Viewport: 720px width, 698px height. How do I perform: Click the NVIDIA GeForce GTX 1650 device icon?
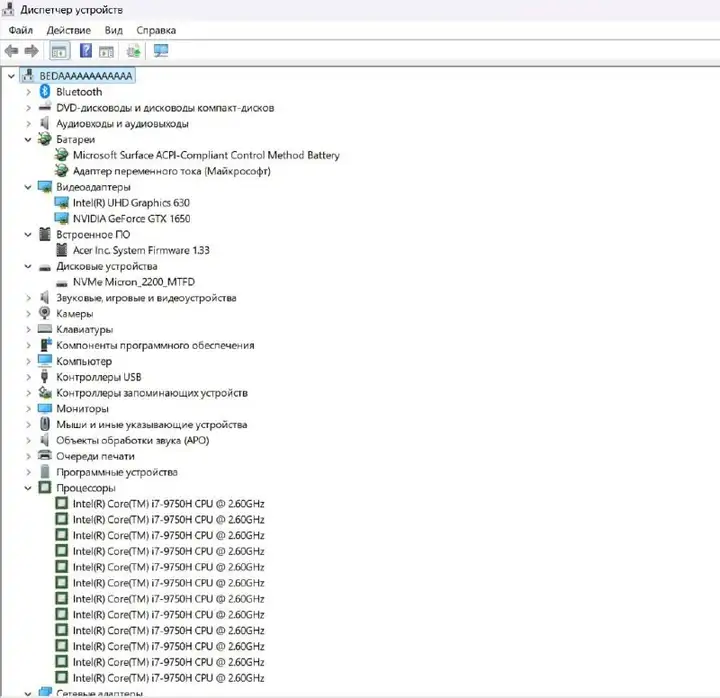click(61, 218)
